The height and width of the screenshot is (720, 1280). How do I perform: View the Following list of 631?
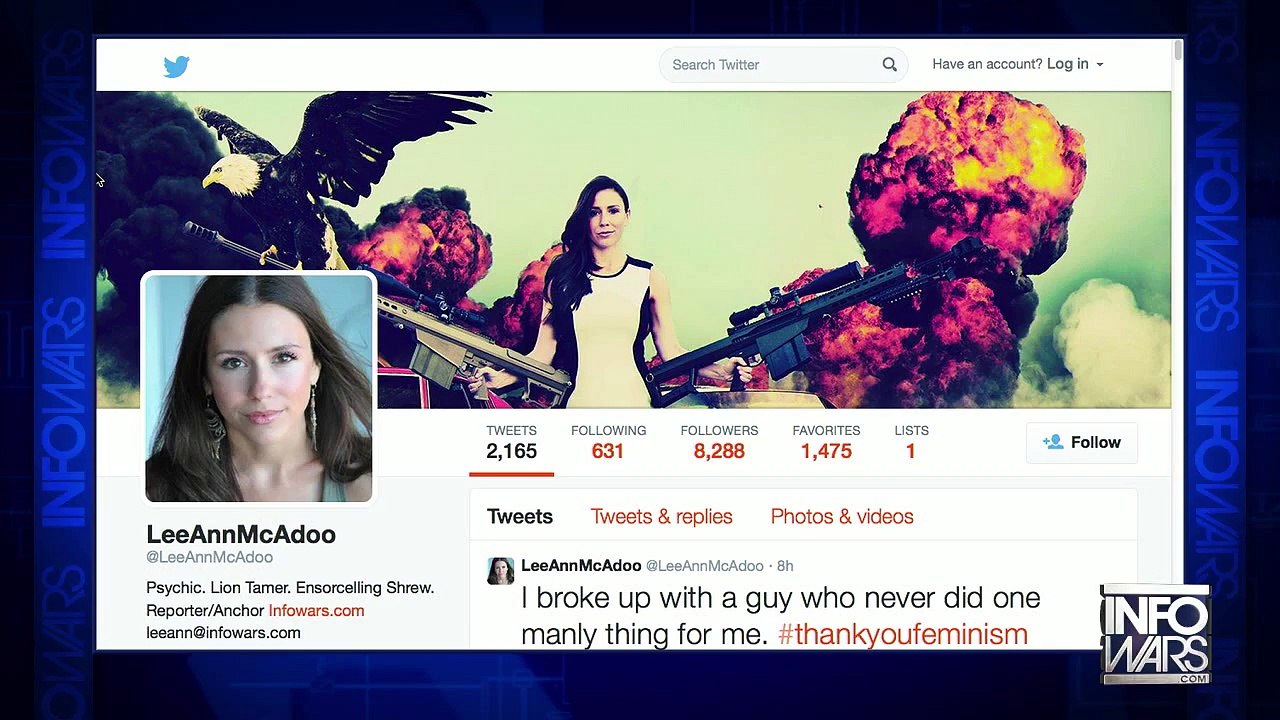608,442
